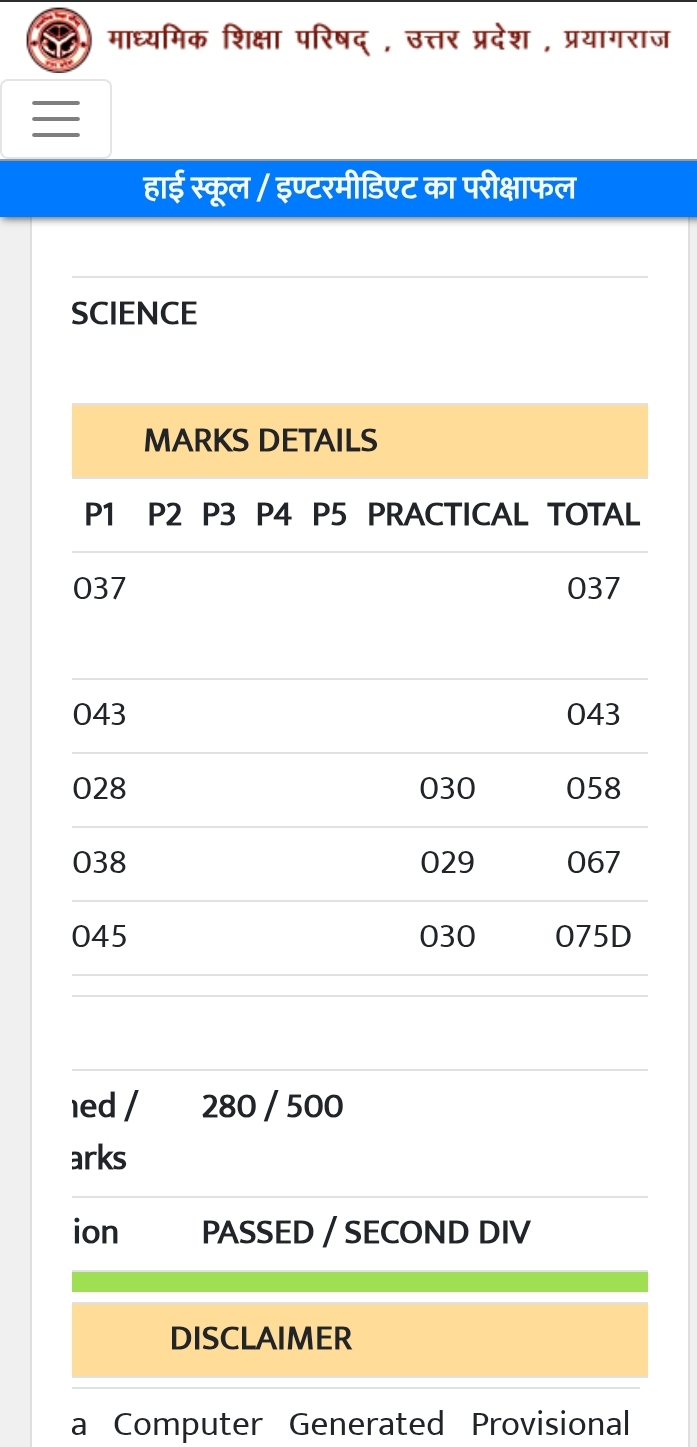Select the SCIENCE stream label
Viewport: 697px width, 1447px height.
[x=134, y=313]
